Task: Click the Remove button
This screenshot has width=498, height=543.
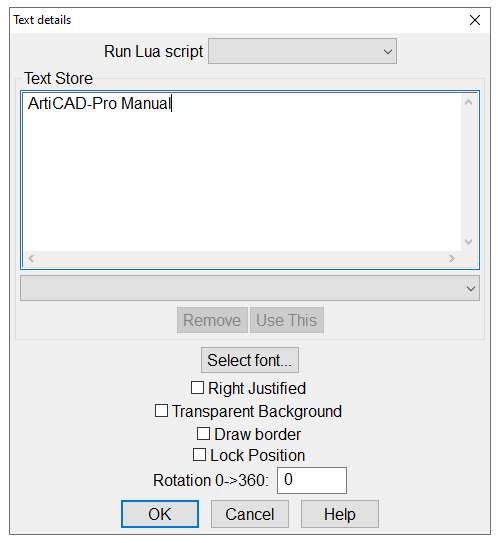Action: coord(212,320)
